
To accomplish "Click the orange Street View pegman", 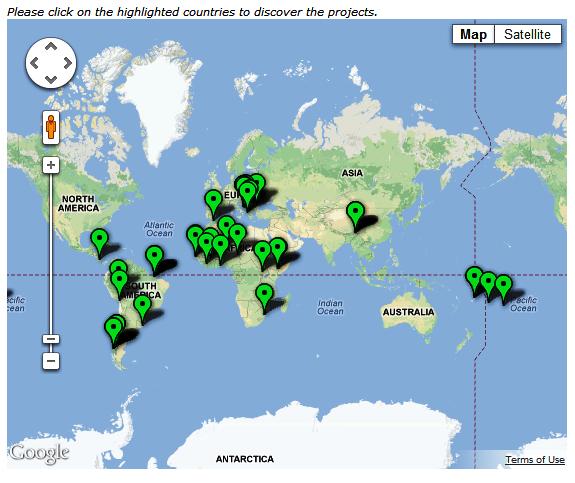I will click(51, 127).
